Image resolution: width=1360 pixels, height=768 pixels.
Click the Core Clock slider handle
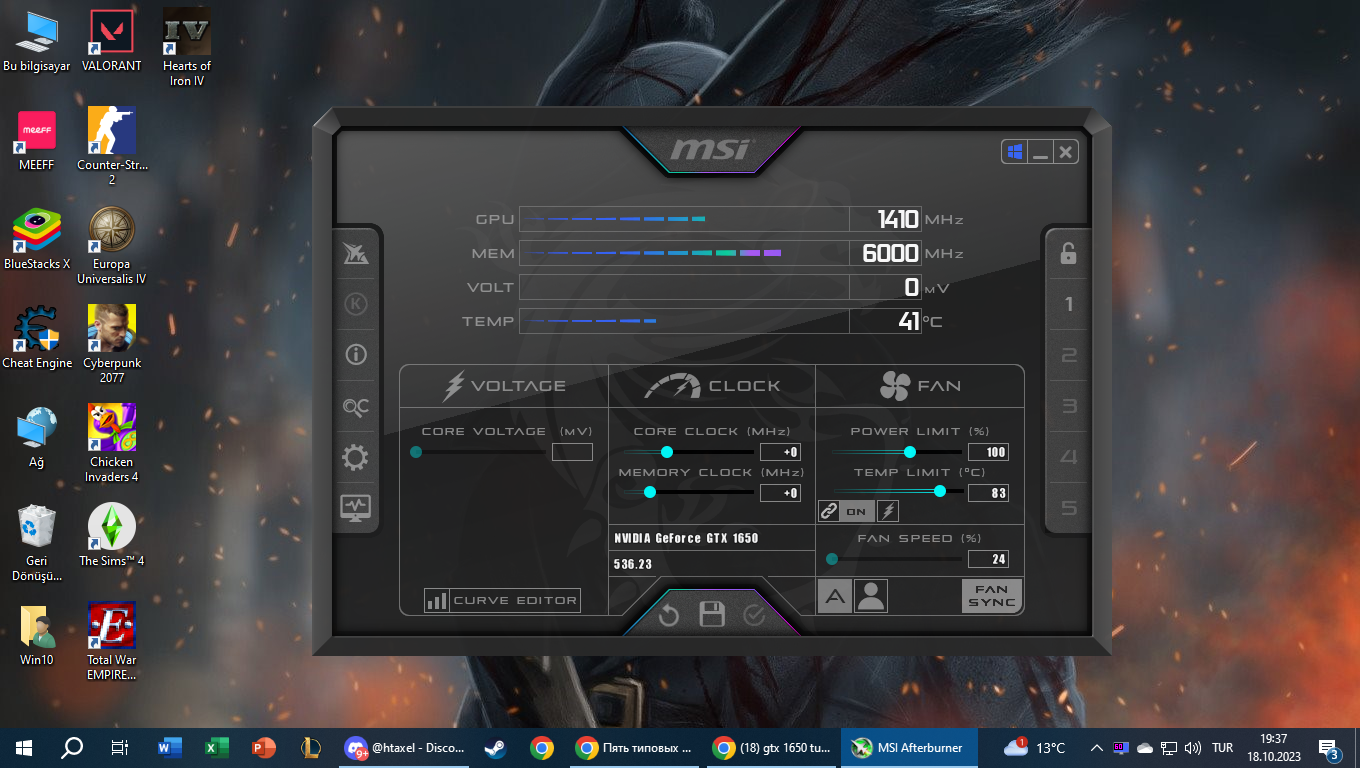pyautogui.click(x=667, y=452)
